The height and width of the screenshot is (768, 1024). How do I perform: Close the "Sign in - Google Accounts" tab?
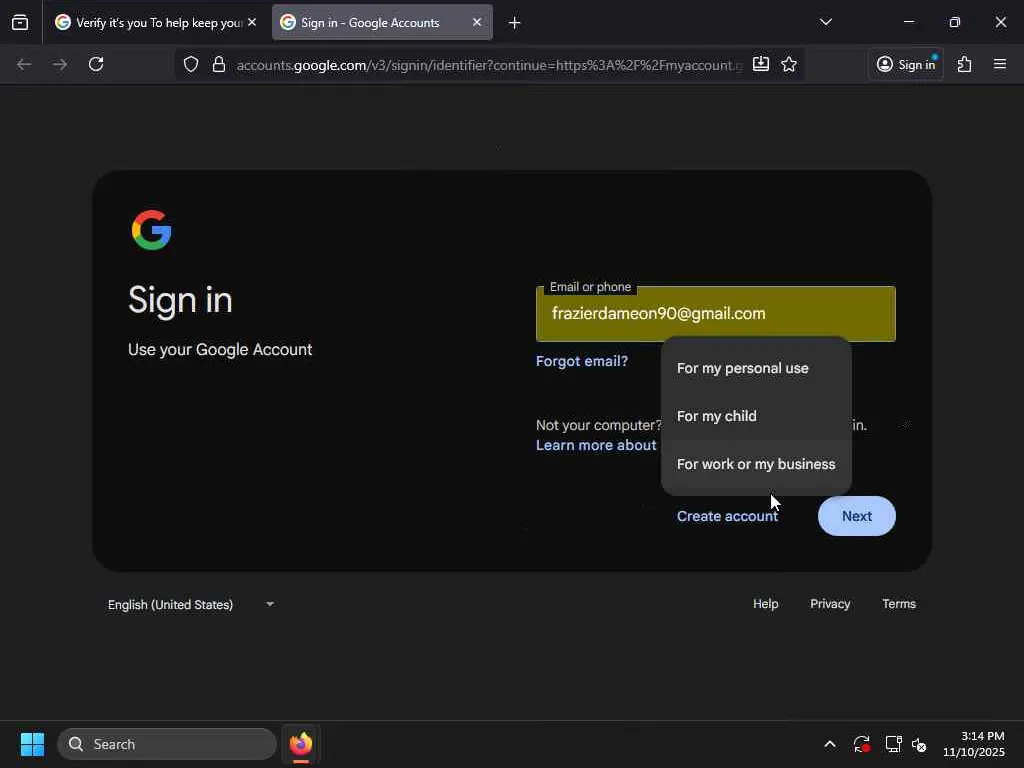[x=477, y=22]
